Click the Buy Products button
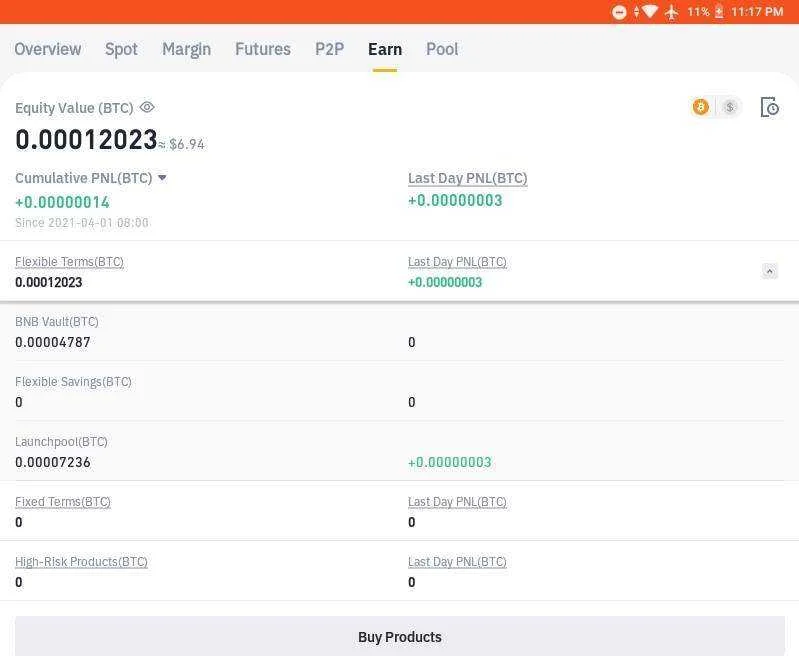The width and height of the screenshot is (799, 656). (400, 636)
